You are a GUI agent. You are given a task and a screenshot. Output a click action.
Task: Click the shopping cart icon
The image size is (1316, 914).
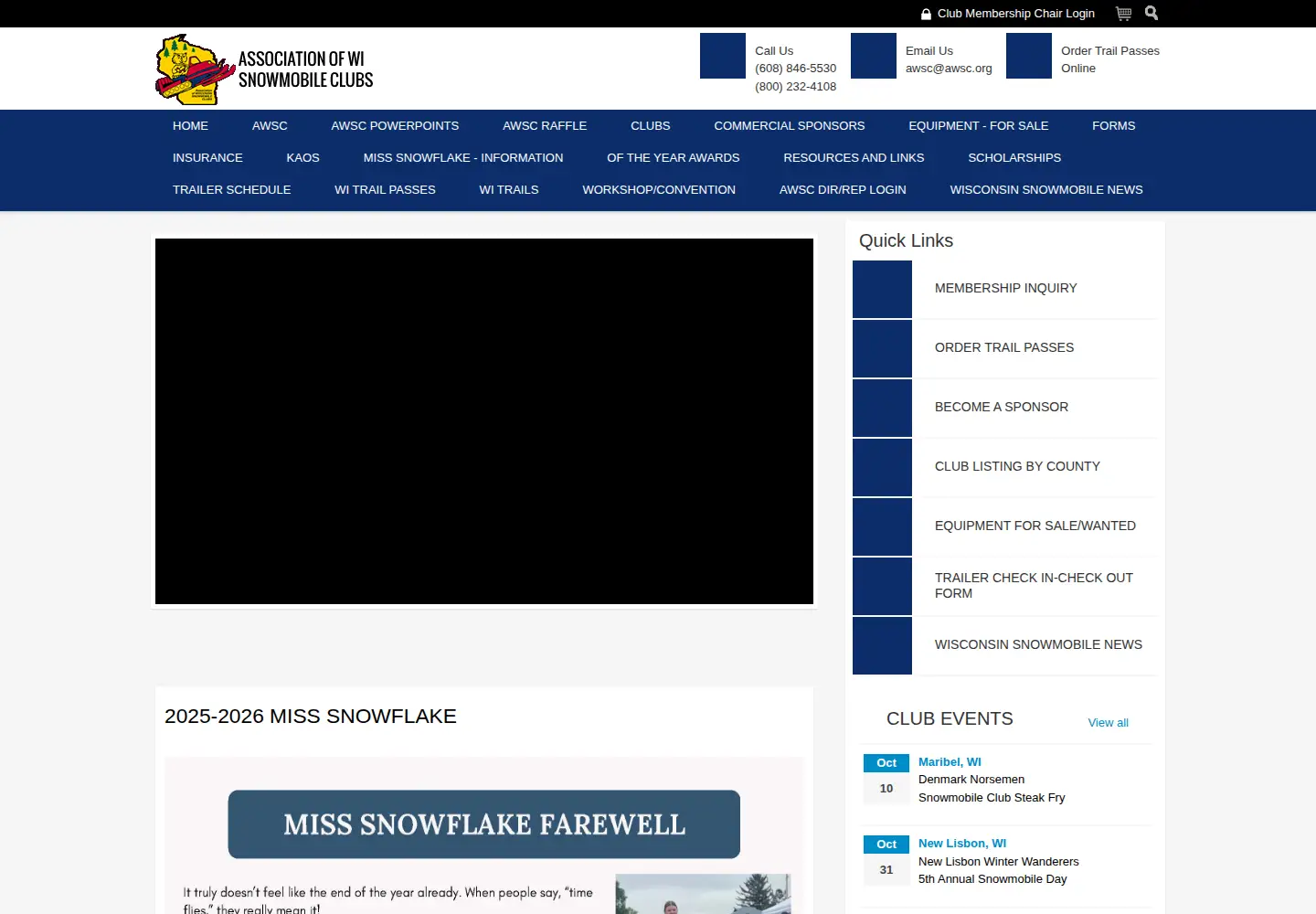pyautogui.click(x=1124, y=14)
